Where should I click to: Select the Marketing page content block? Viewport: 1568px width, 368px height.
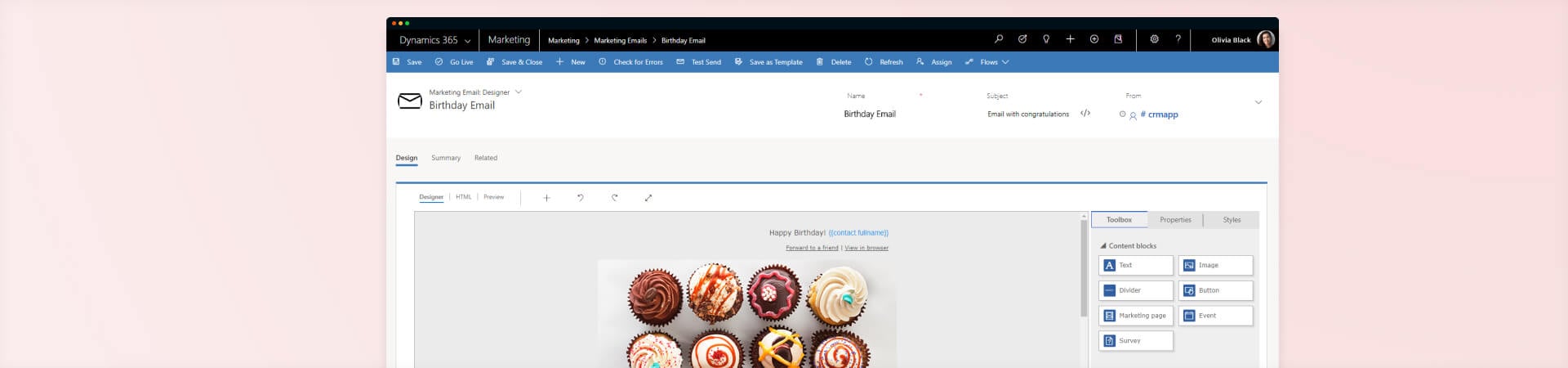pos(1135,316)
